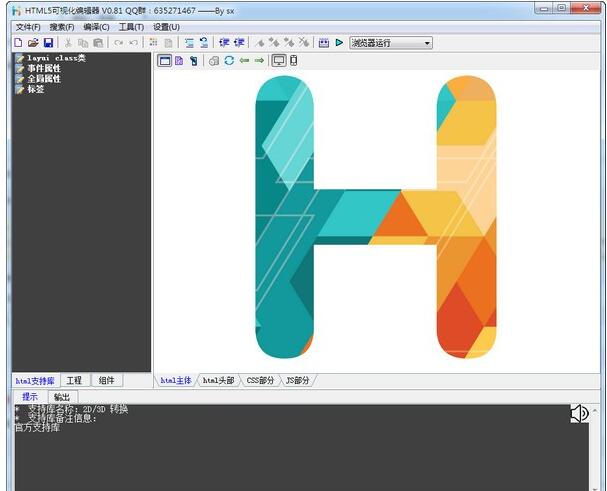Click the green forward arrow icon
607x491 pixels.
coord(259,61)
